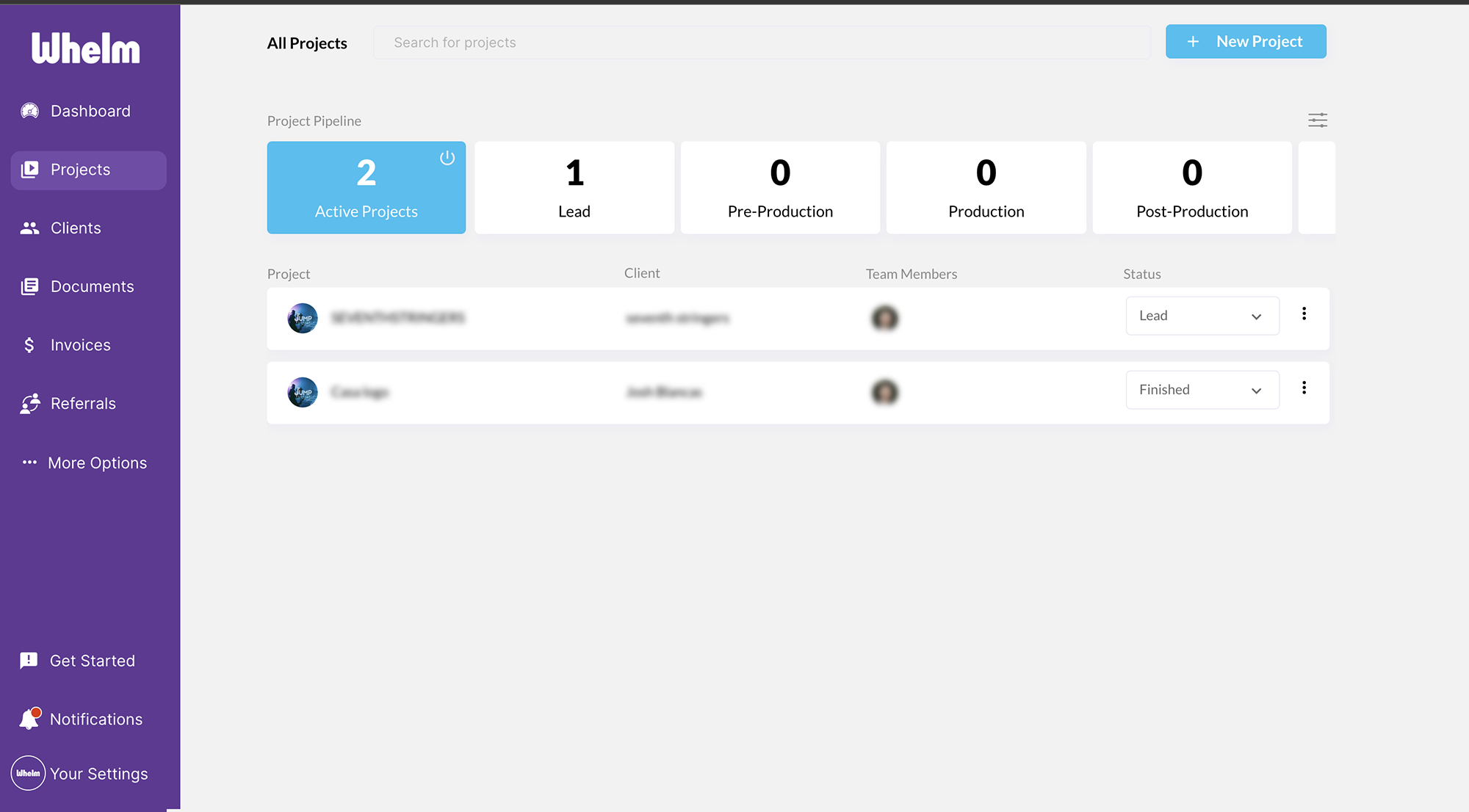Click first project's thumbnail avatar

[303, 319]
